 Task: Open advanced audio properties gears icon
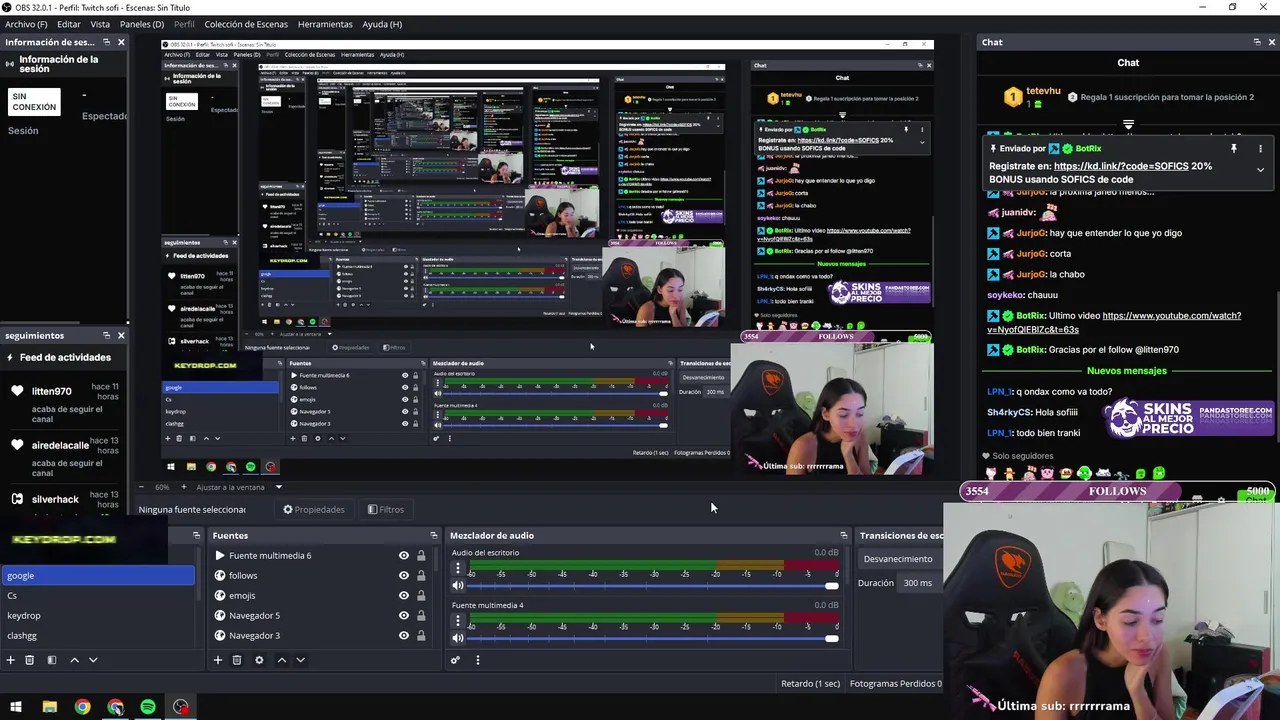455,660
